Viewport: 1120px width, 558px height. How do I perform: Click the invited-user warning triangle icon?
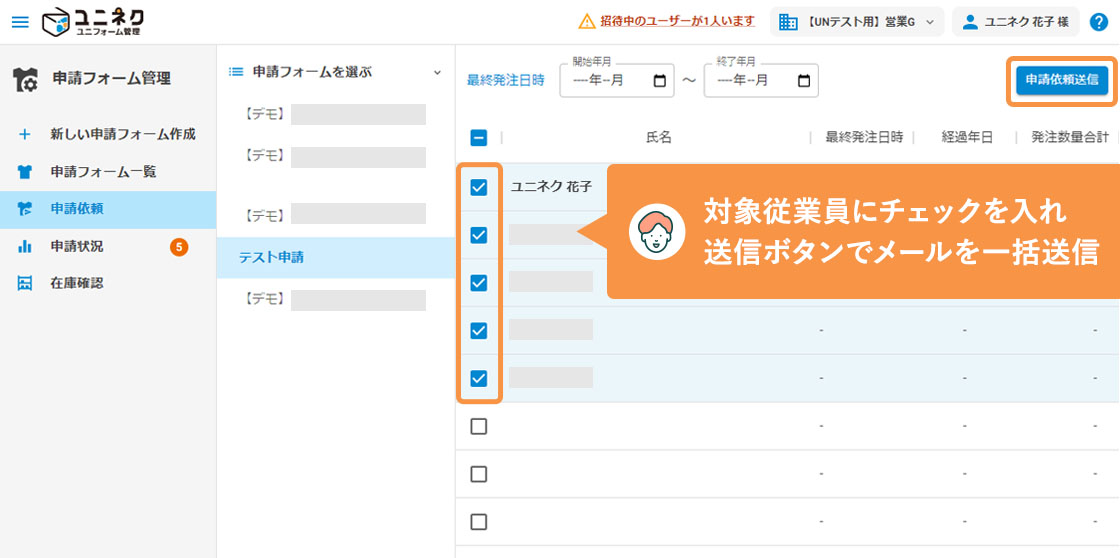coord(587,21)
